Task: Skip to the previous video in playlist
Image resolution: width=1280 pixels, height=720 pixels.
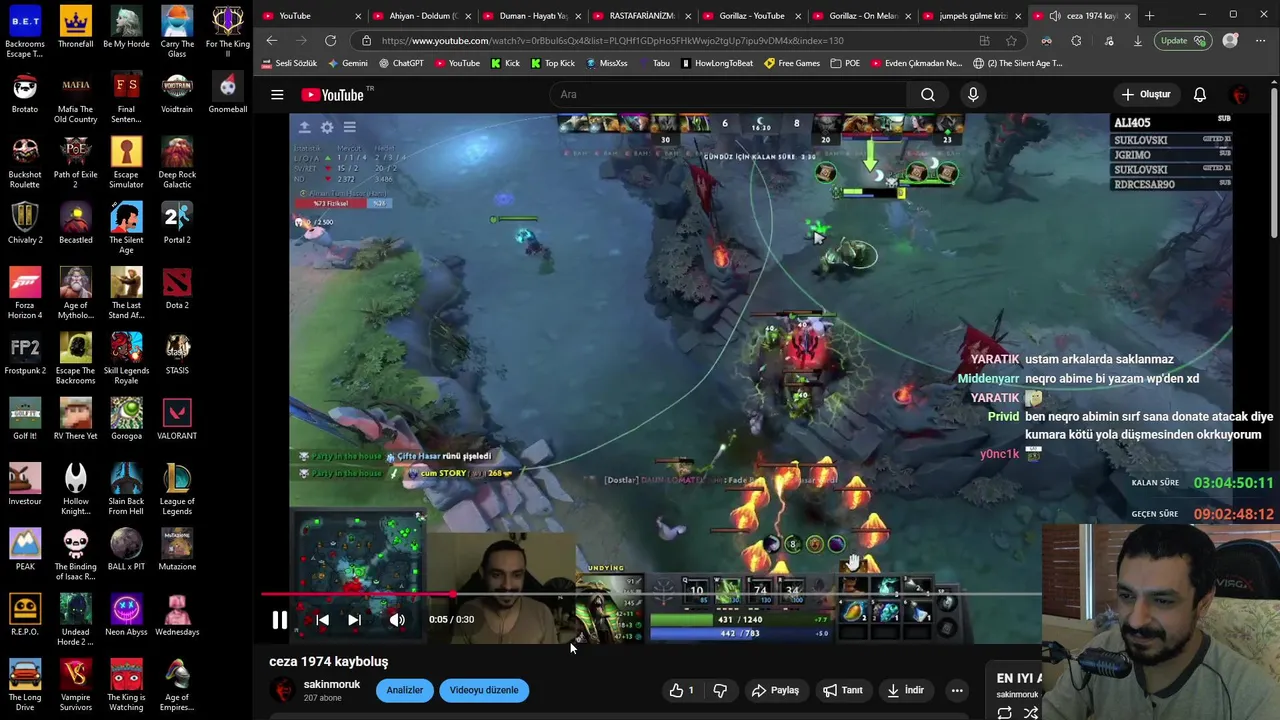Action: click(x=322, y=620)
